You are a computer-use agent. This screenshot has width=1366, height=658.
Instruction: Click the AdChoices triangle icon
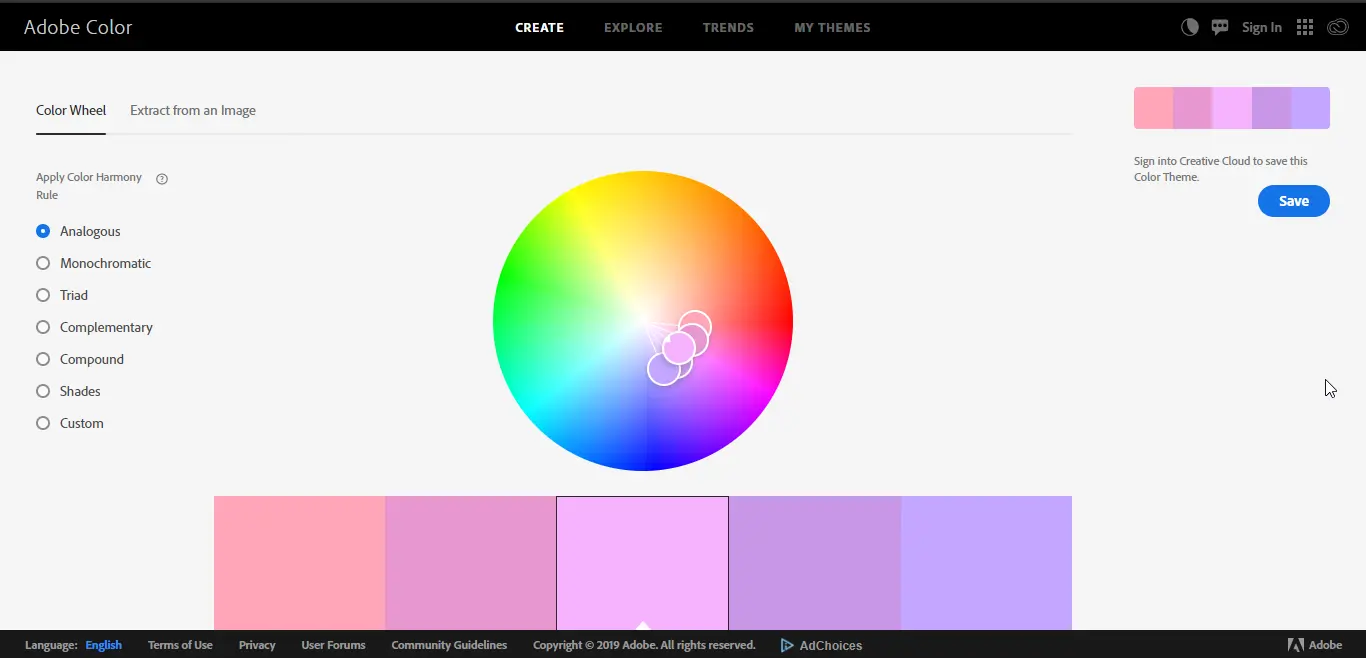point(787,645)
